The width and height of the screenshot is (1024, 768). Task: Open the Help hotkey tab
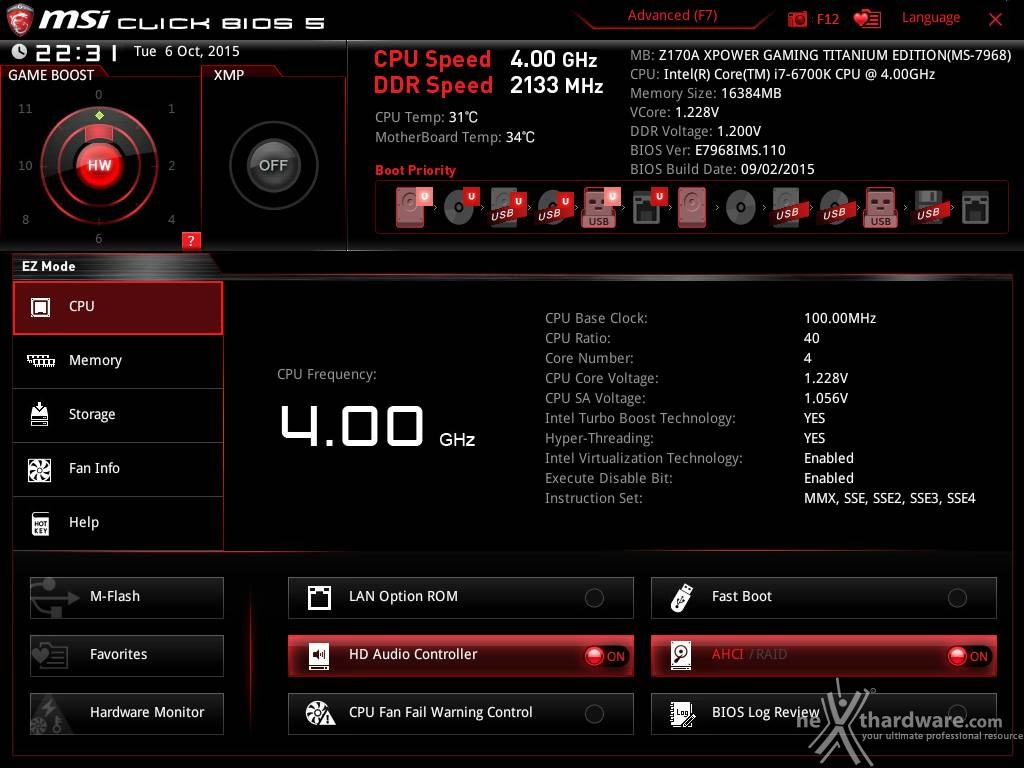(x=118, y=523)
